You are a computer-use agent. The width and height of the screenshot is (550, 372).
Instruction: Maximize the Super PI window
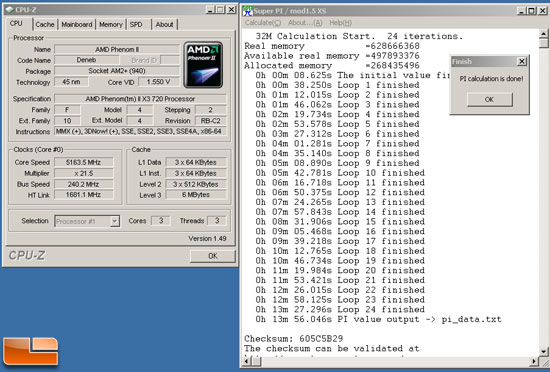point(531,11)
